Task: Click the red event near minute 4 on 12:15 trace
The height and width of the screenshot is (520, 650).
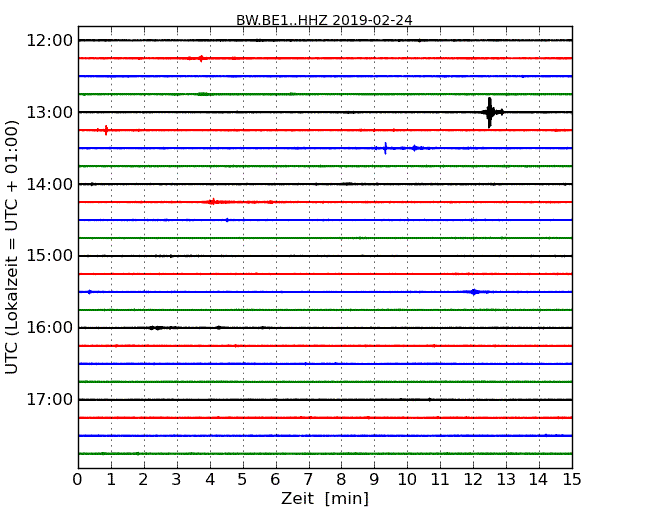Action: click(x=201, y=58)
